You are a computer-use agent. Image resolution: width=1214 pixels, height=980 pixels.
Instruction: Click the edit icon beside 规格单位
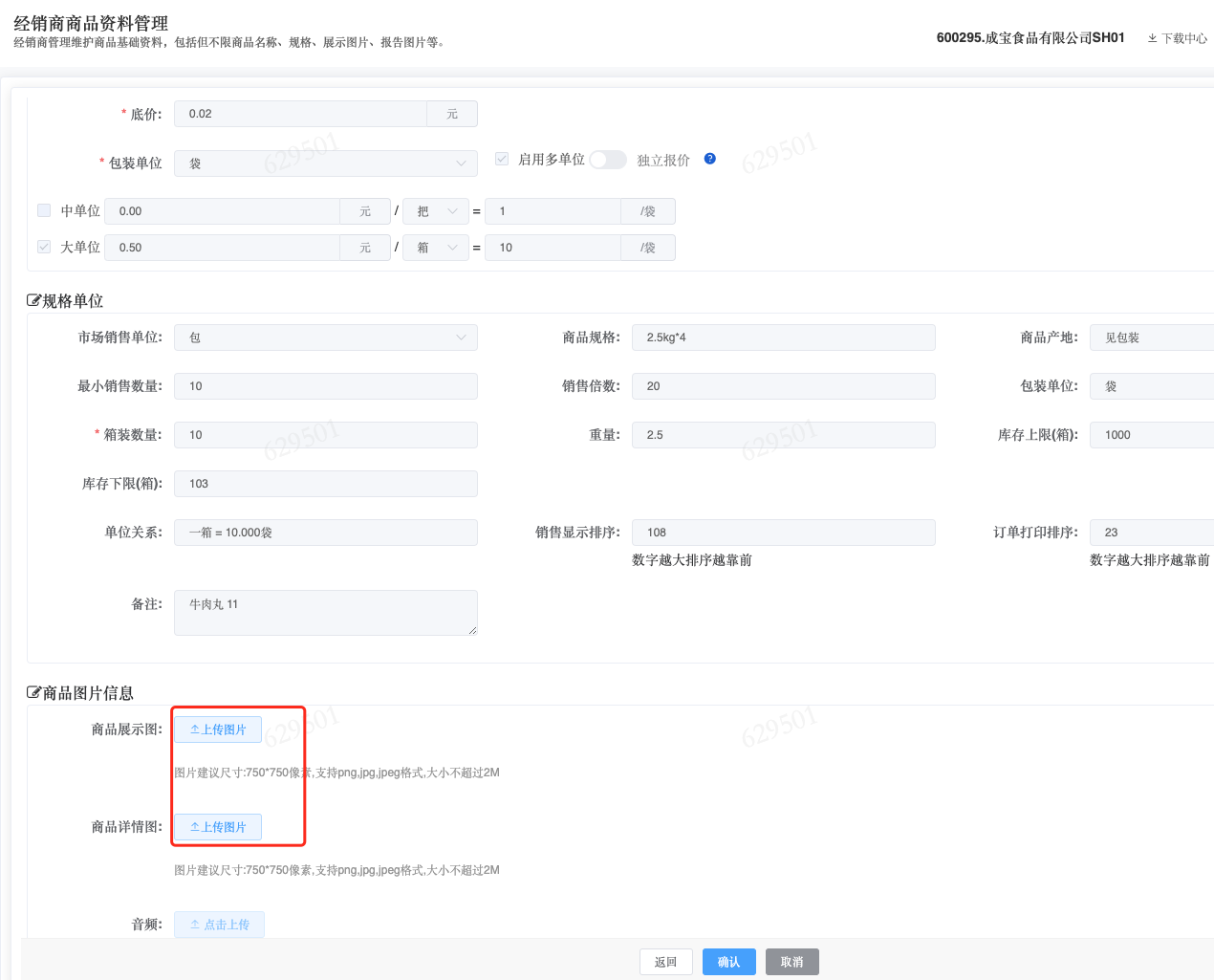point(33,301)
